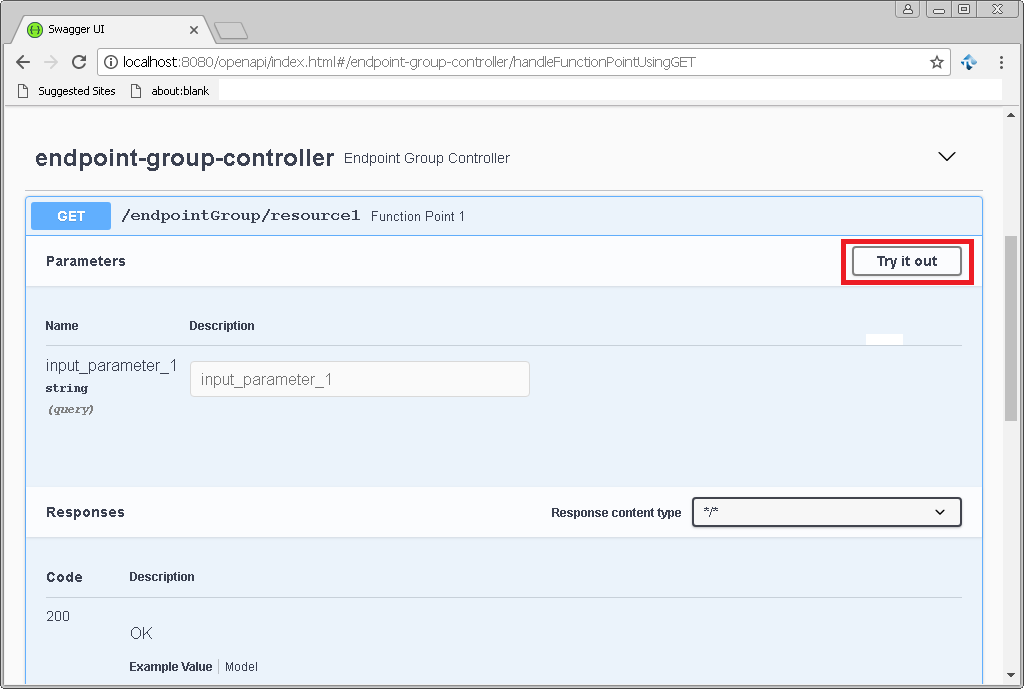Click the Chrome user profile icon
1024x689 pixels.
[908, 9]
